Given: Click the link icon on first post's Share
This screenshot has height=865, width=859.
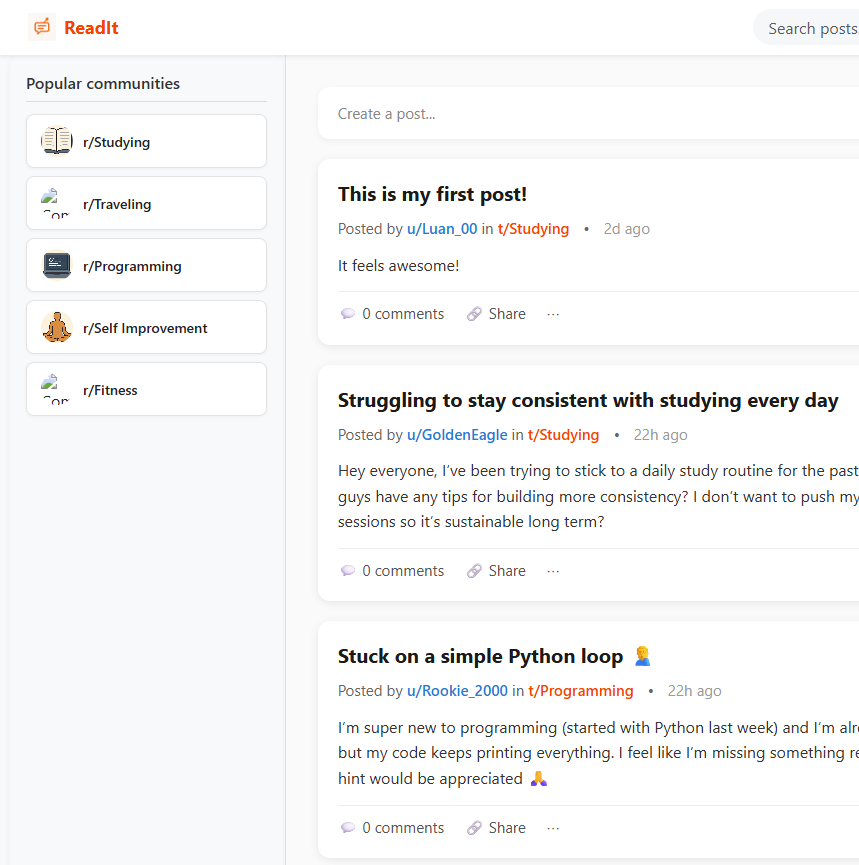Looking at the screenshot, I should pyautogui.click(x=474, y=314).
